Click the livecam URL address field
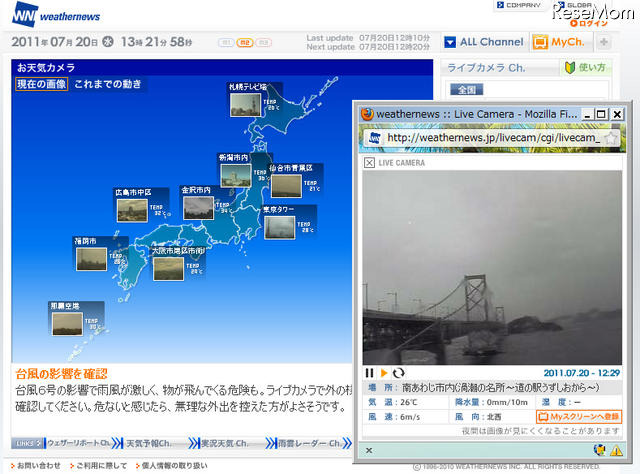 point(493,138)
